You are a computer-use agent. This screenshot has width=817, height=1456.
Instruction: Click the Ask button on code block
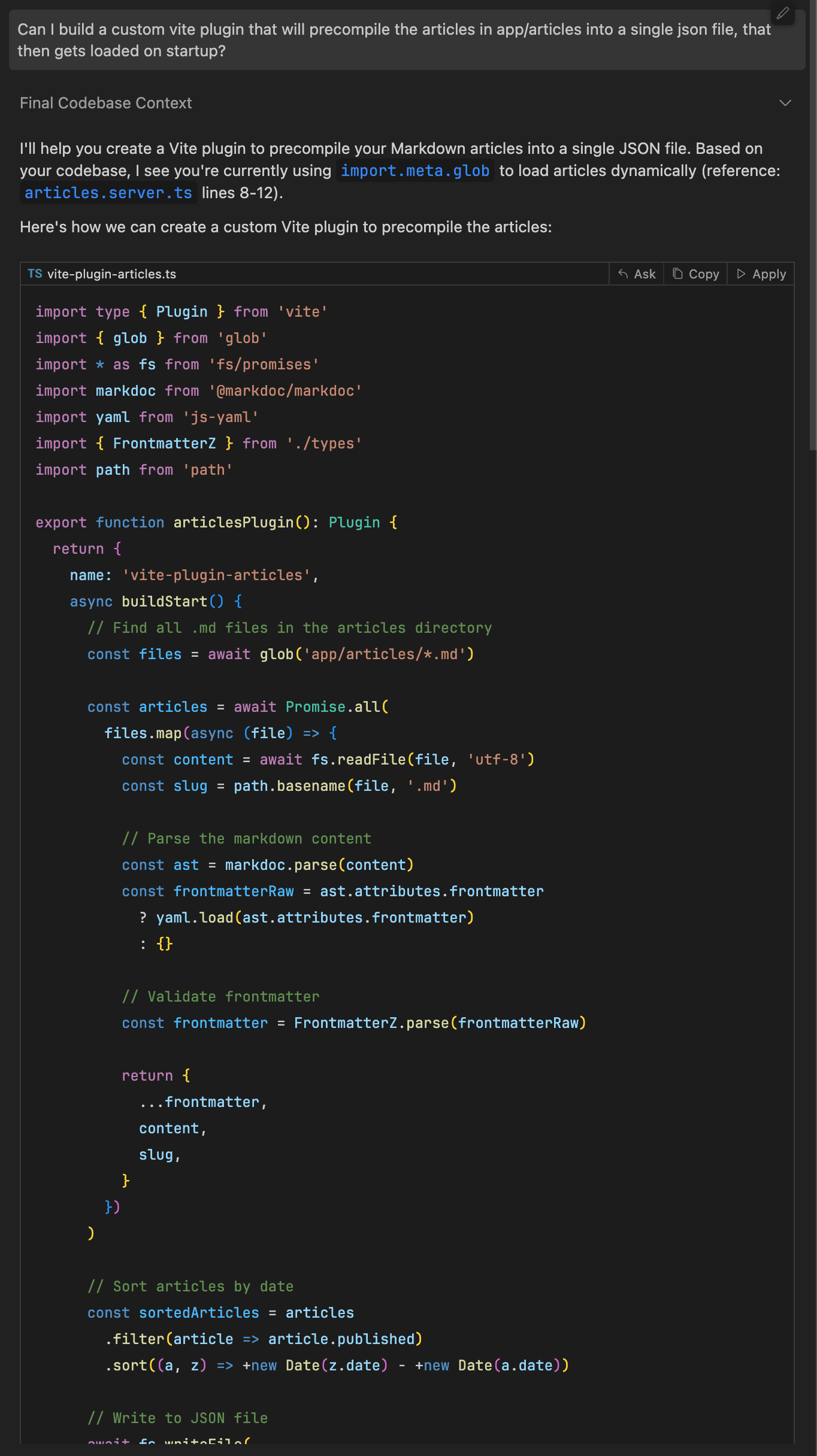[x=637, y=274]
